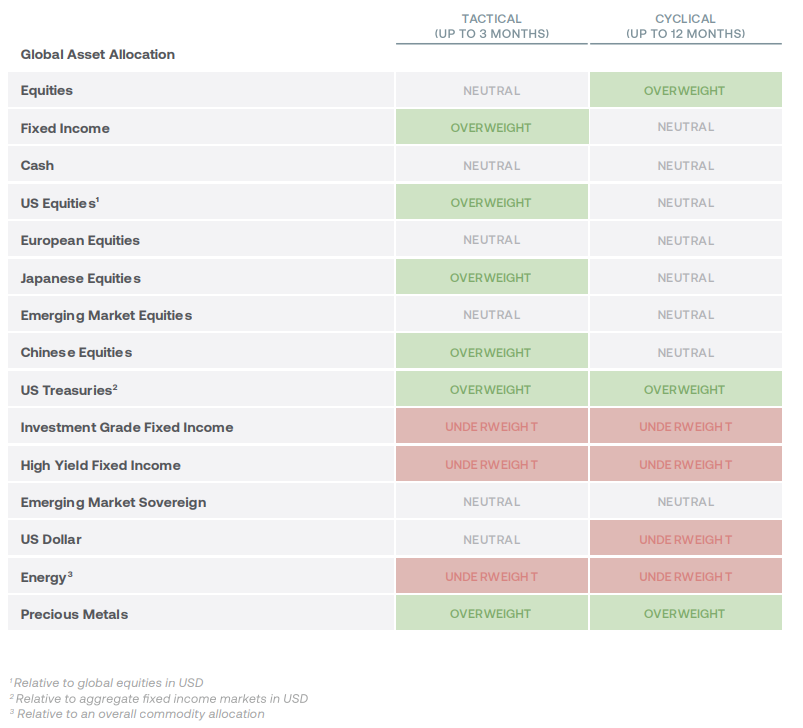This screenshot has height=728, width=803.
Task: Click the green cyclical Overweight cell for Equities
Action: point(685,91)
